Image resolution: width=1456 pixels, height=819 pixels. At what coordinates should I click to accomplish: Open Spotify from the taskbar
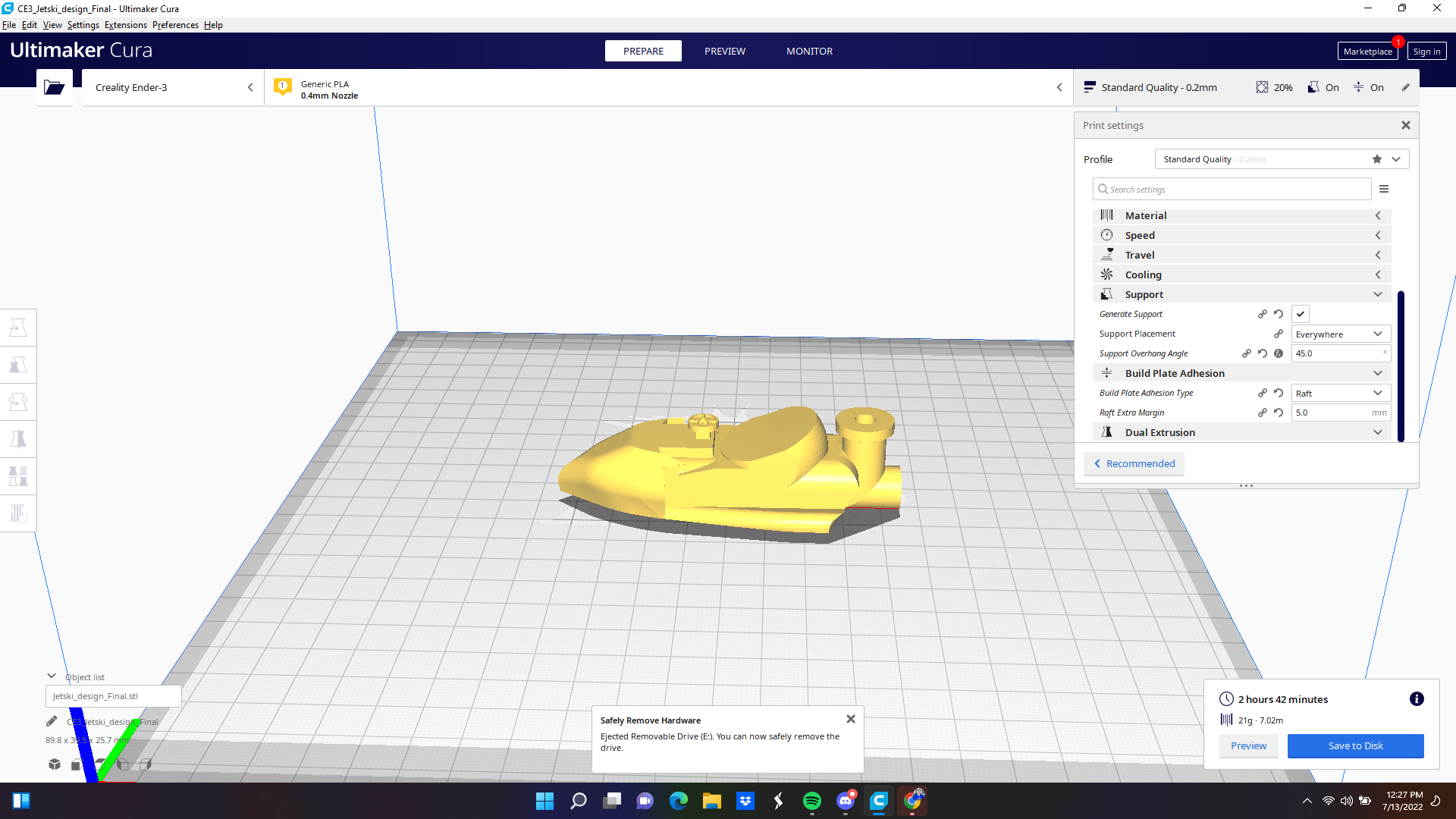point(811,801)
